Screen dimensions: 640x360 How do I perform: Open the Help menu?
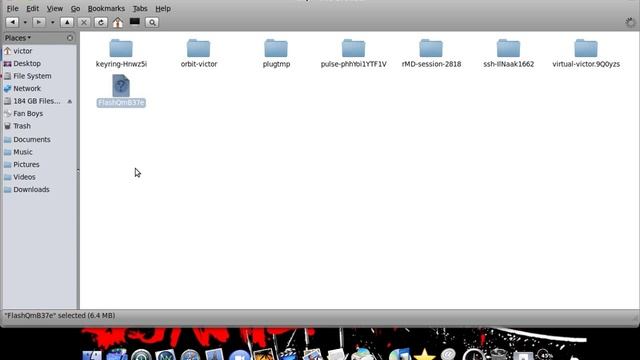click(163, 9)
